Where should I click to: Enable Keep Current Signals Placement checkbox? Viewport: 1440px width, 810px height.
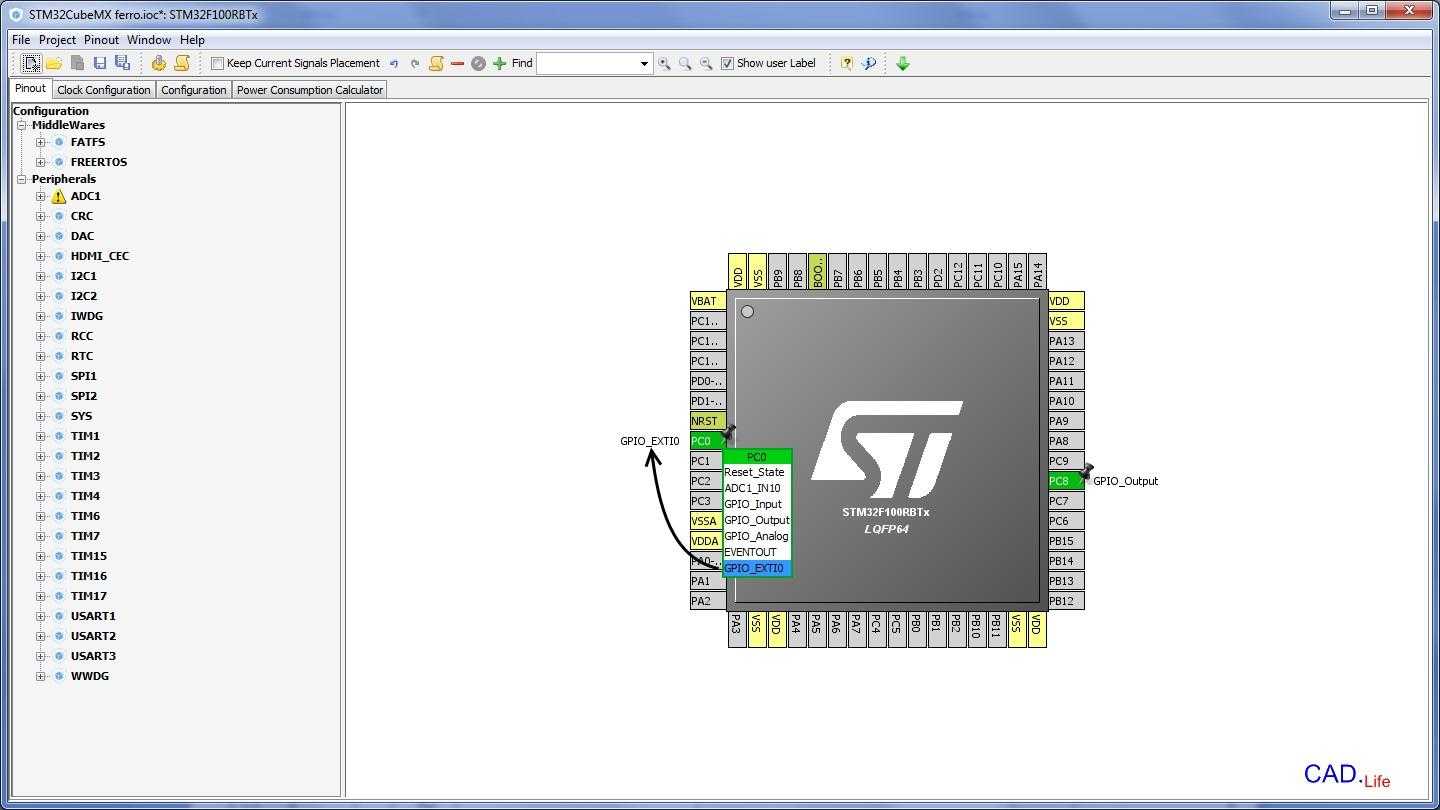pyautogui.click(x=217, y=63)
